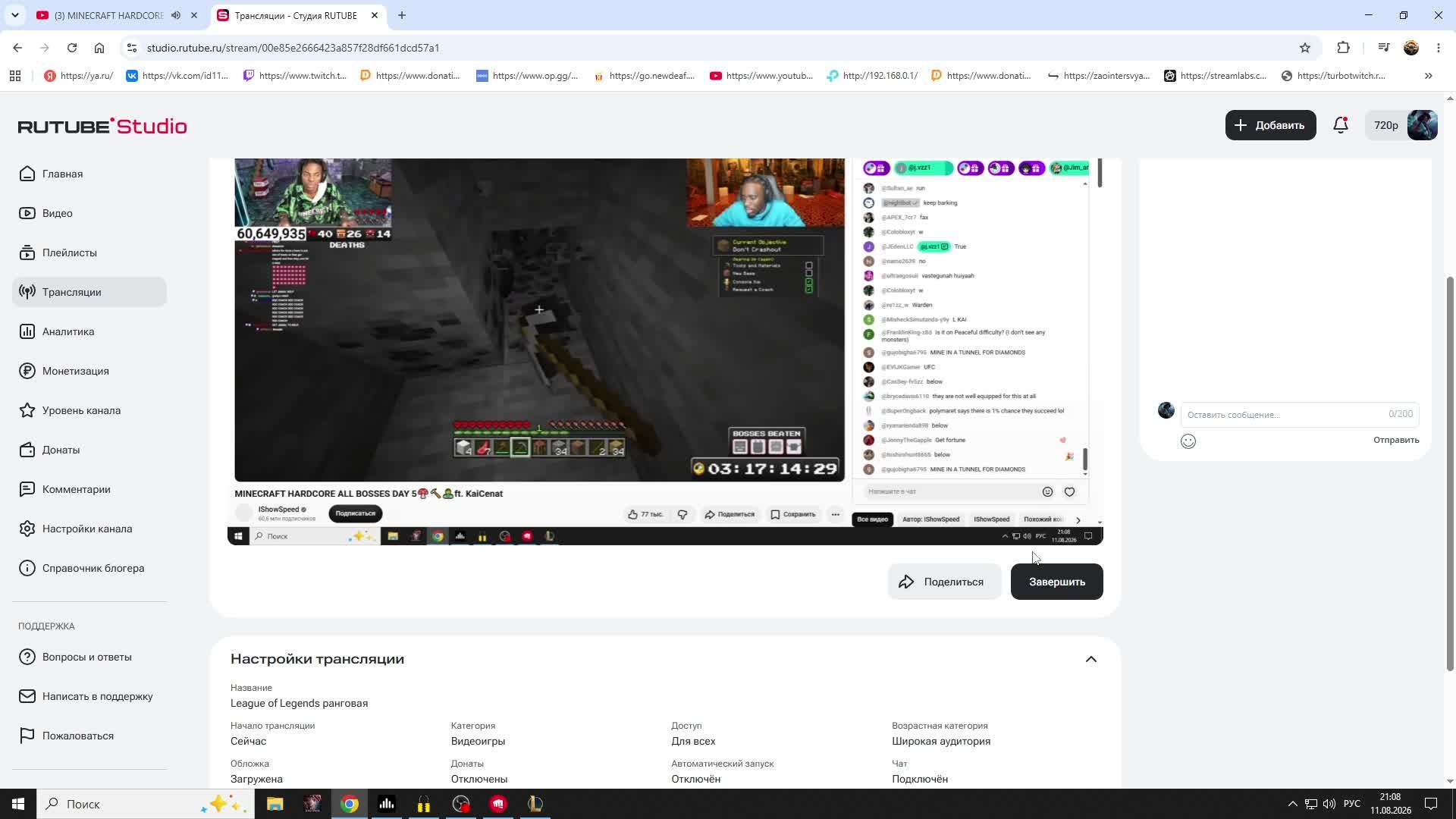Viewport: 1456px width, 819px height.
Task: Click the Добавить button
Action: 1270,125
